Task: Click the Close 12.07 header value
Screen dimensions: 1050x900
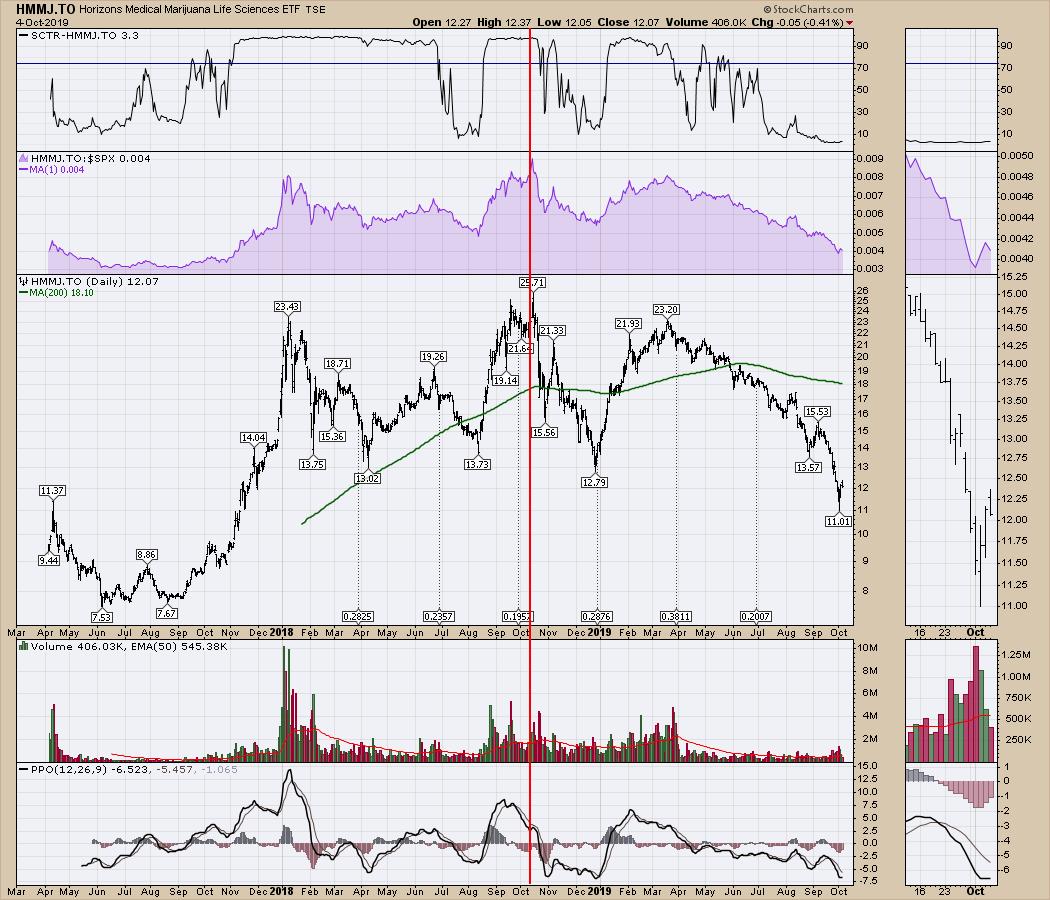Action: (628, 22)
